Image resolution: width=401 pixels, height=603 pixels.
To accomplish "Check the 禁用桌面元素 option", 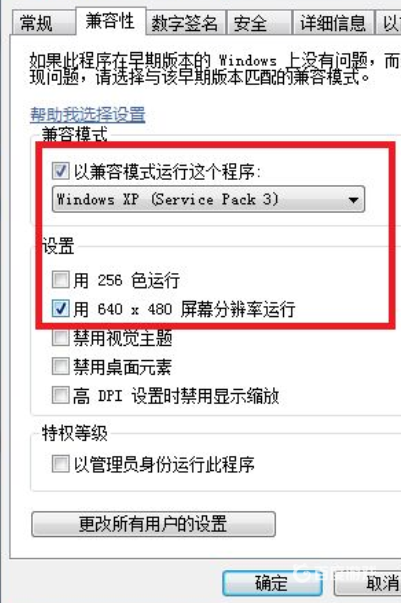I will [x=61, y=366].
